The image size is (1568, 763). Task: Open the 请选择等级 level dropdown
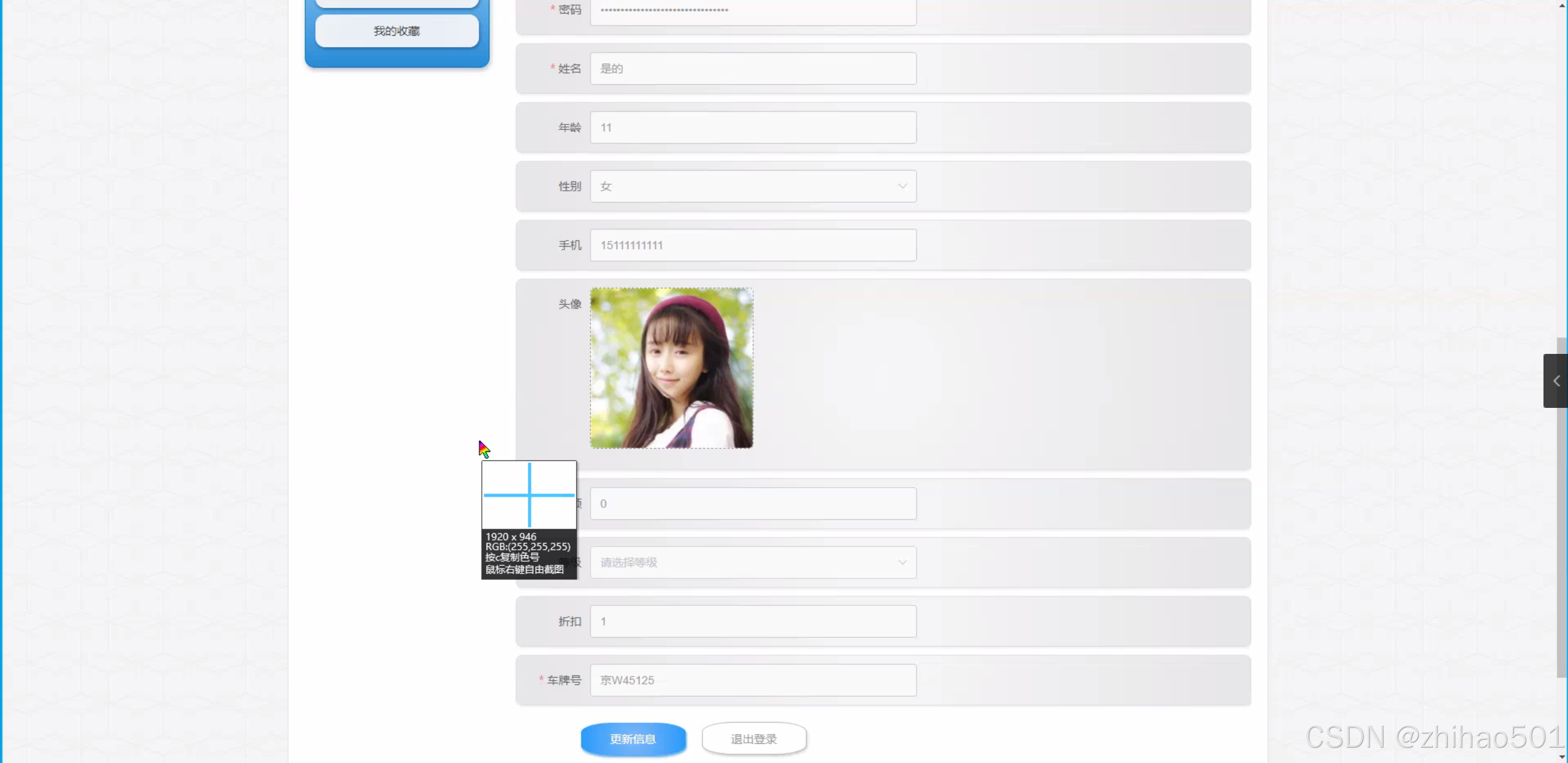(x=753, y=562)
